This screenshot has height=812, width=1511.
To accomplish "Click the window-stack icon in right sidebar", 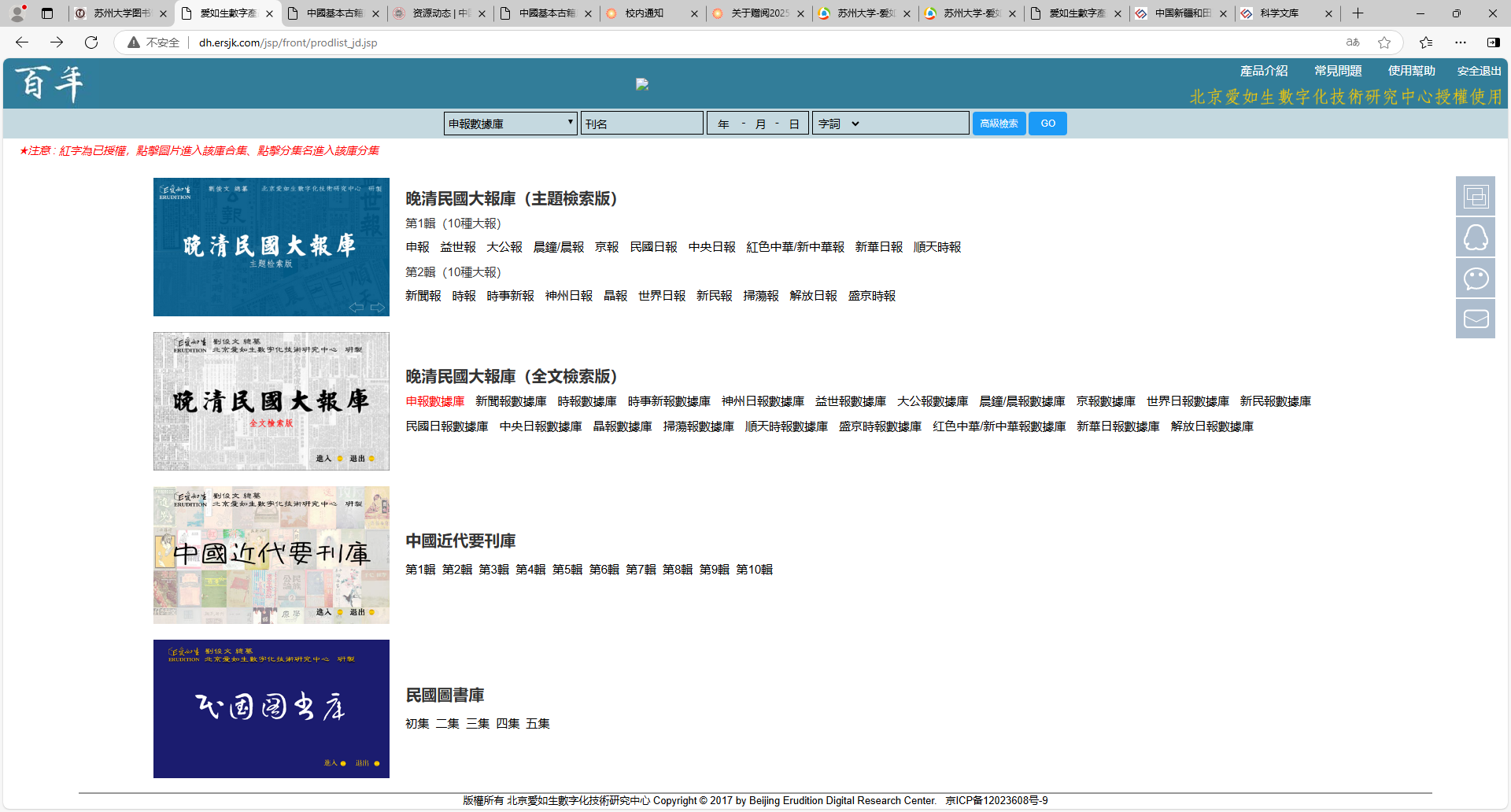I will (1476, 196).
